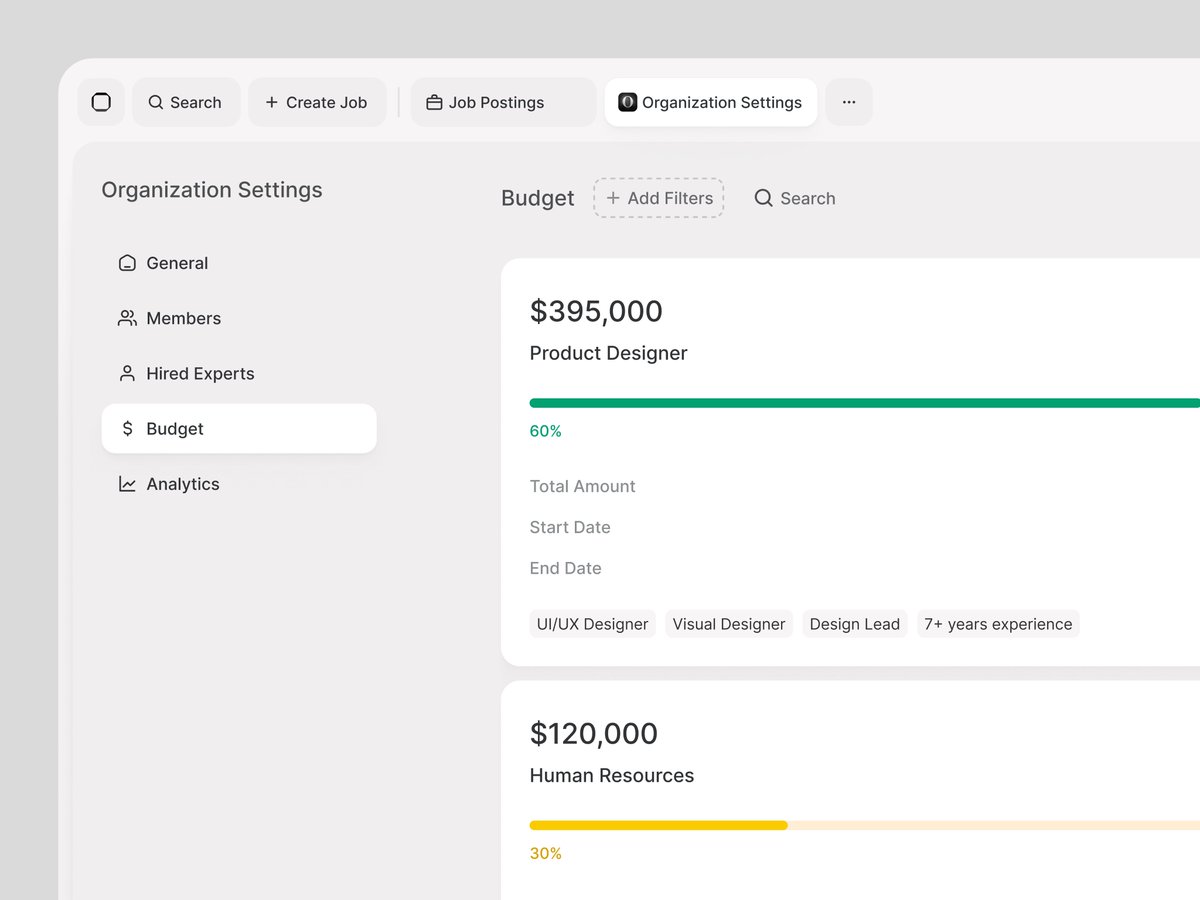The width and height of the screenshot is (1200, 900).
Task: Click the Visual Designer tag
Action: [729, 624]
